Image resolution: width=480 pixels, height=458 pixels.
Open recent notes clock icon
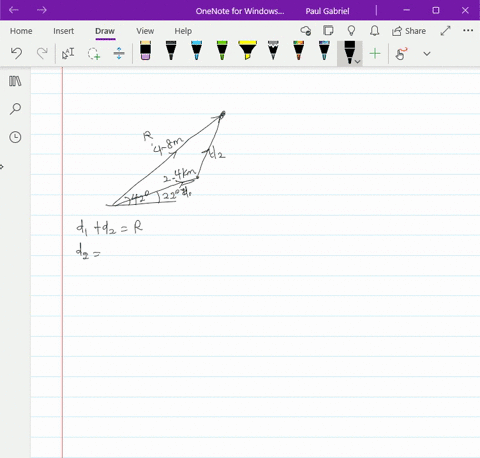point(15,137)
